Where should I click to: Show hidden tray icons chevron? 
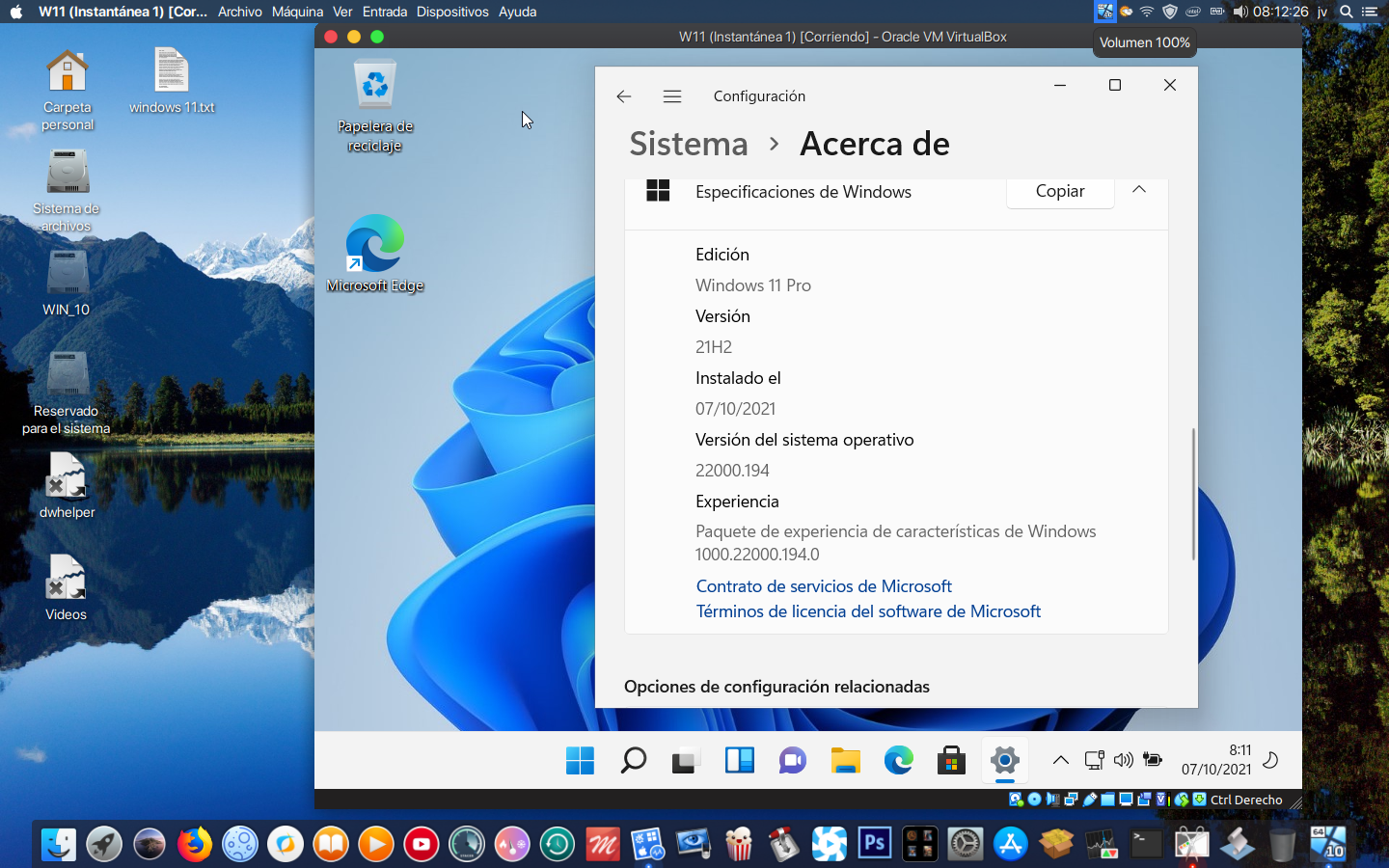1061,760
